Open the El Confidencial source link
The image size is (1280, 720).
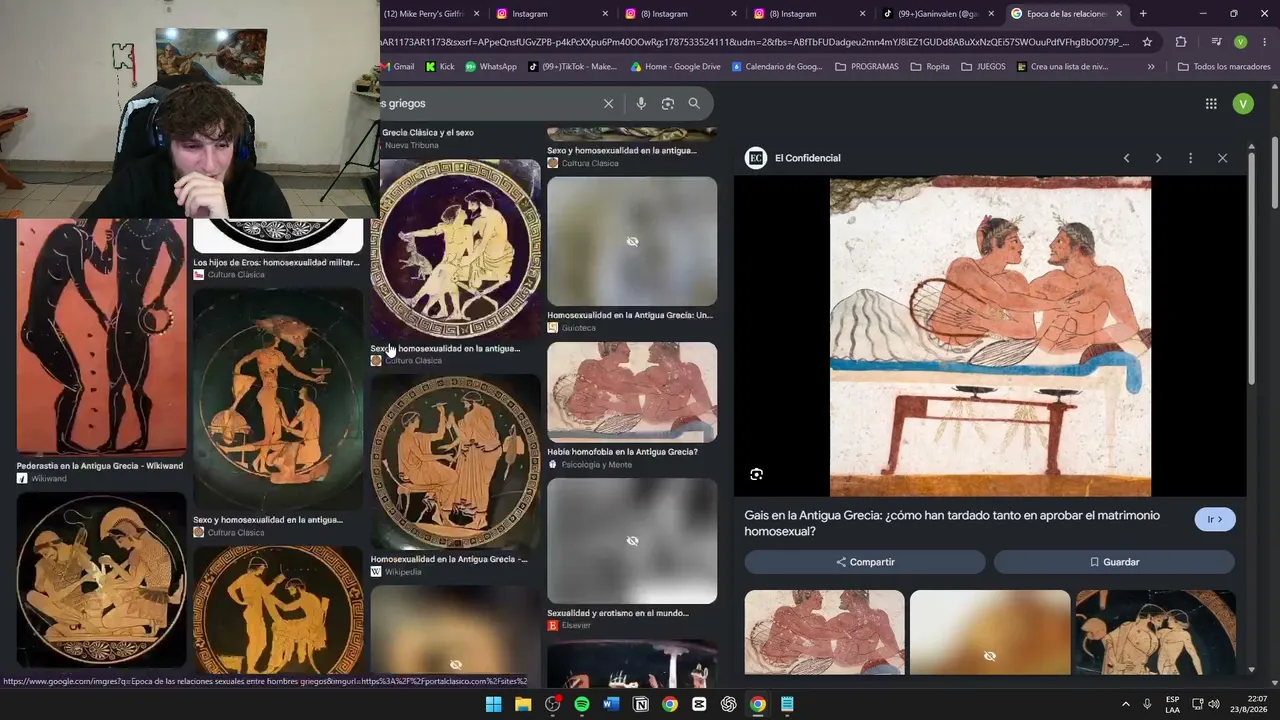(794, 158)
